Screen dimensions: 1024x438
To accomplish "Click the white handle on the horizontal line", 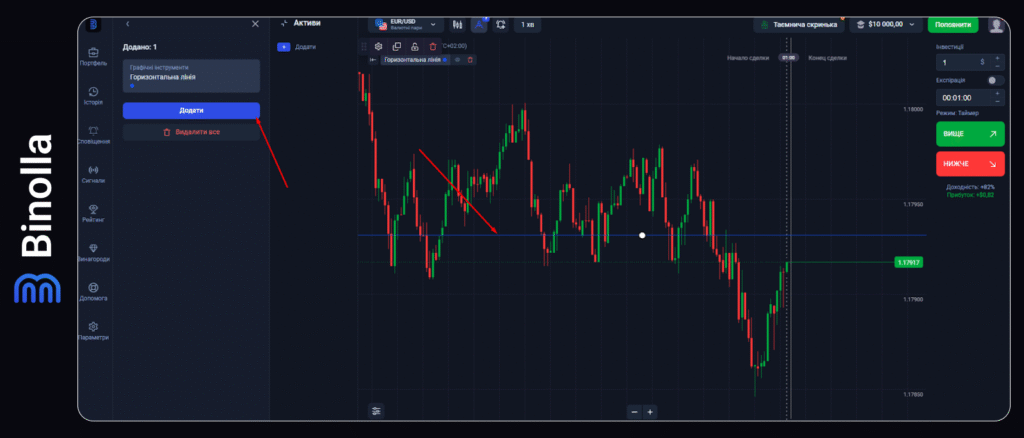I will click(642, 235).
